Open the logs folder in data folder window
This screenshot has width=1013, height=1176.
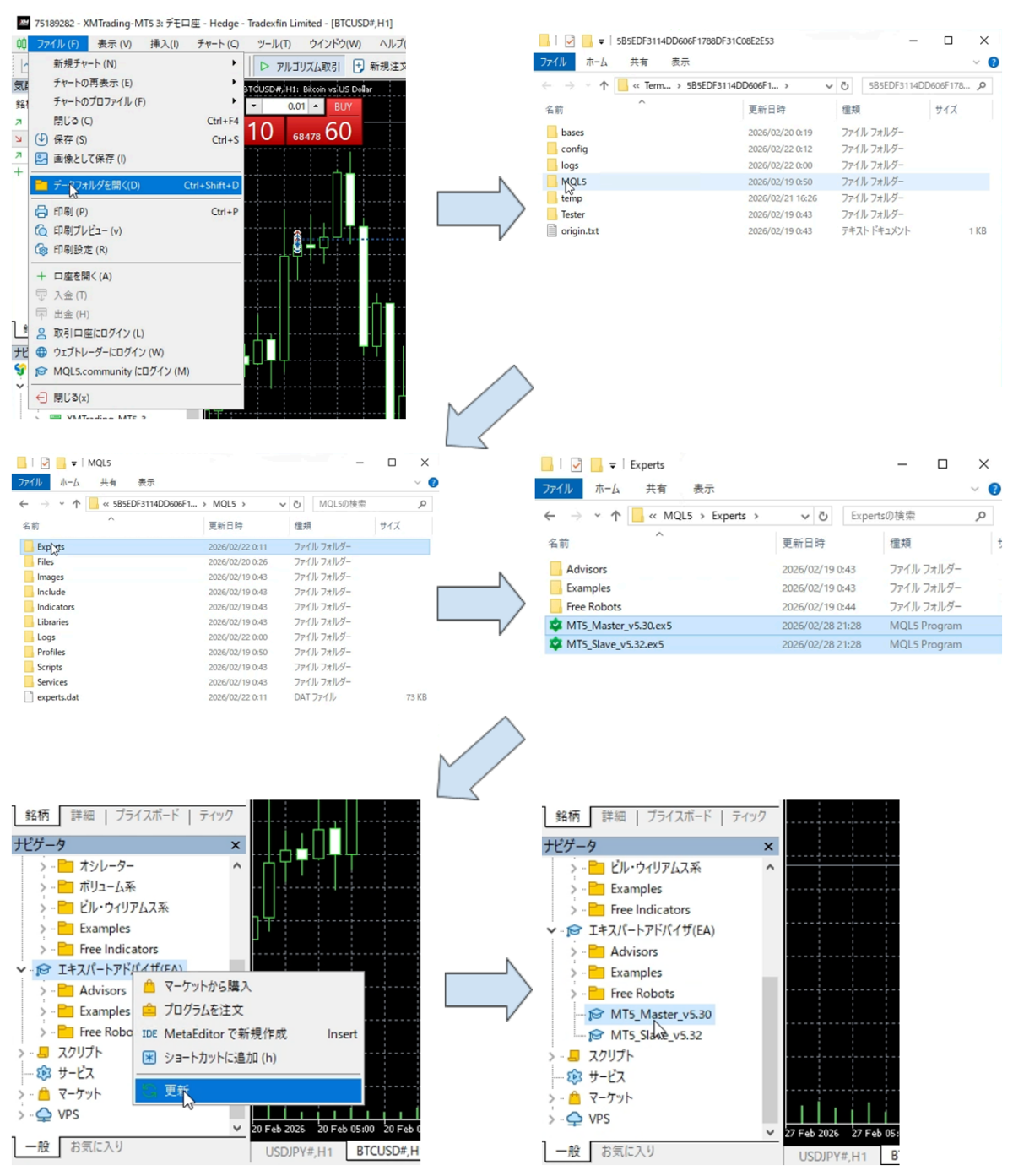570,165
